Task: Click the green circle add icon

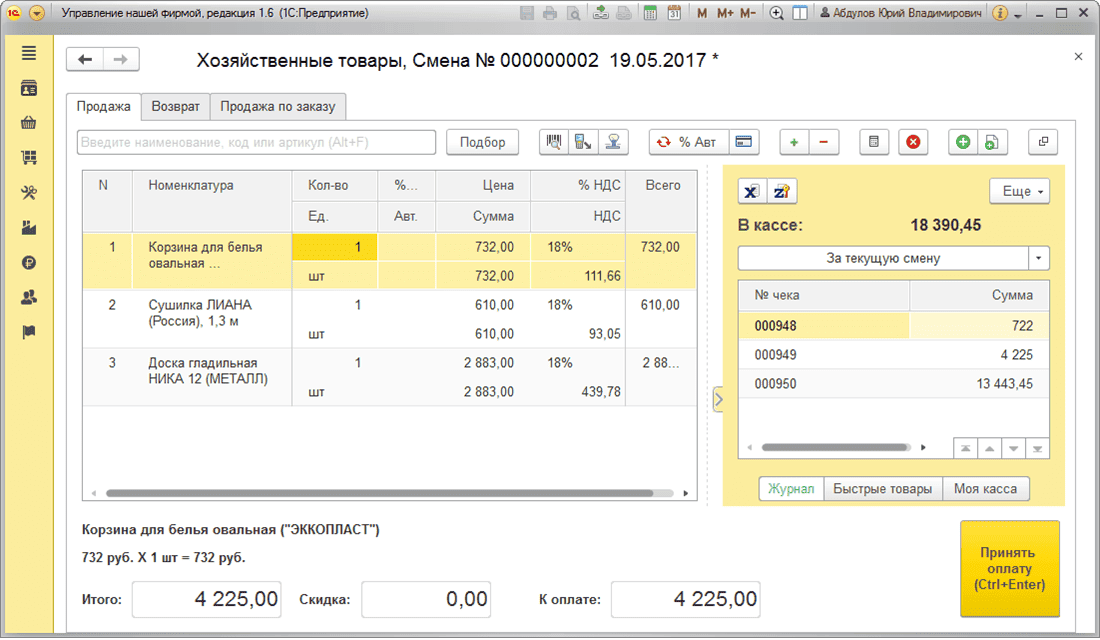Action: 963,142
